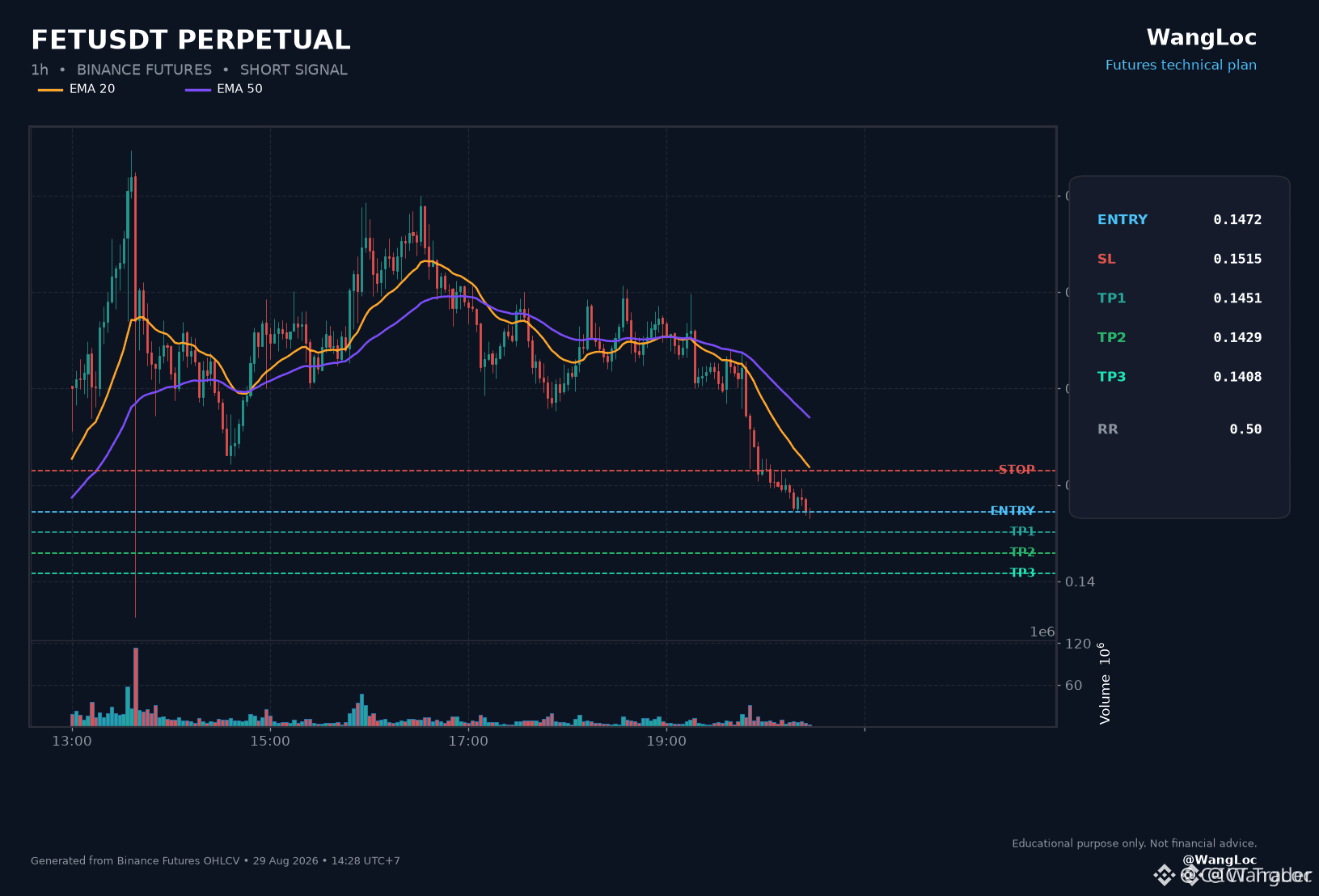
Task: Select the TP3 value 0.1408
Action: tap(1237, 377)
